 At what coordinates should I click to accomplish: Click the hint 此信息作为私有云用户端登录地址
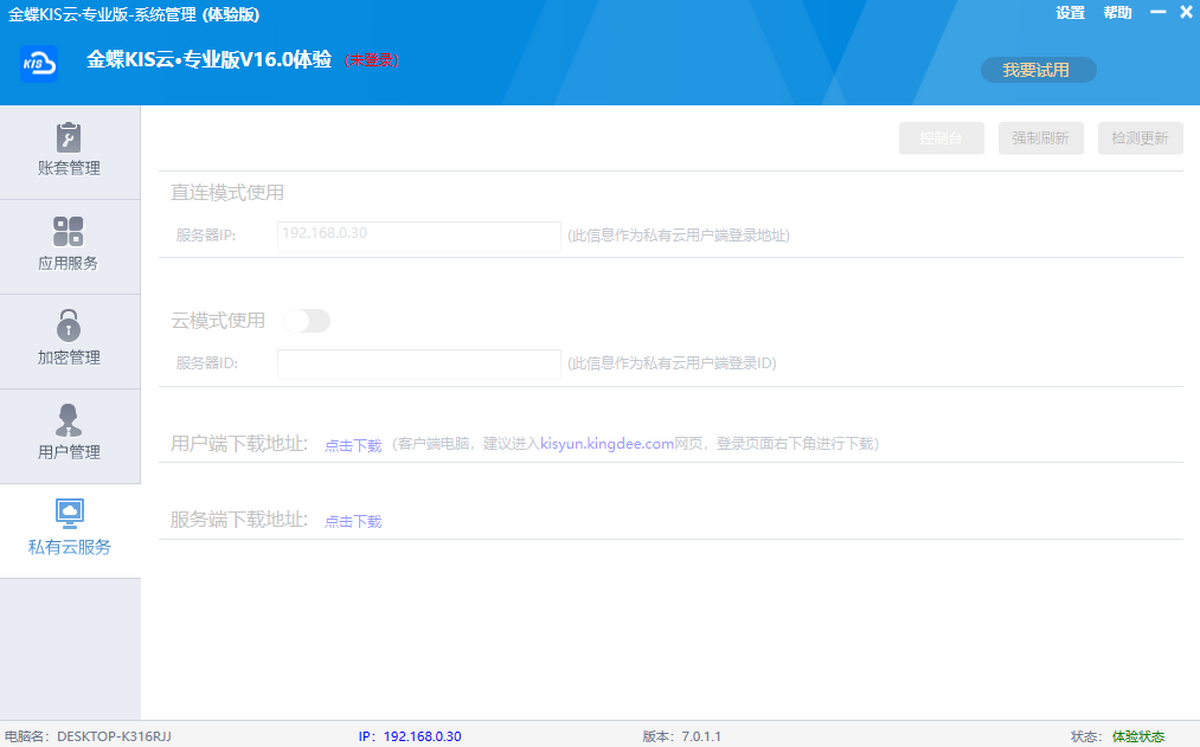click(x=679, y=236)
